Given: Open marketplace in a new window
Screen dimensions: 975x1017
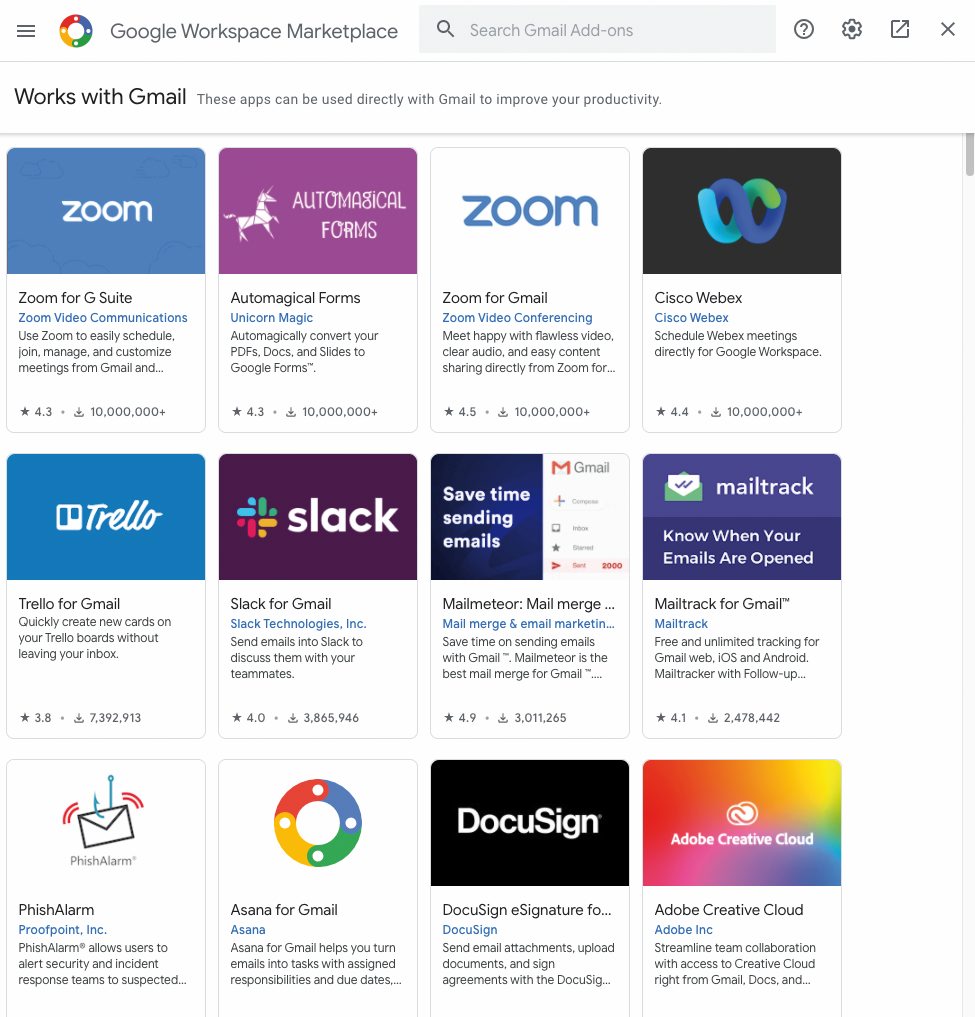Looking at the screenshot, I should 900,29.
